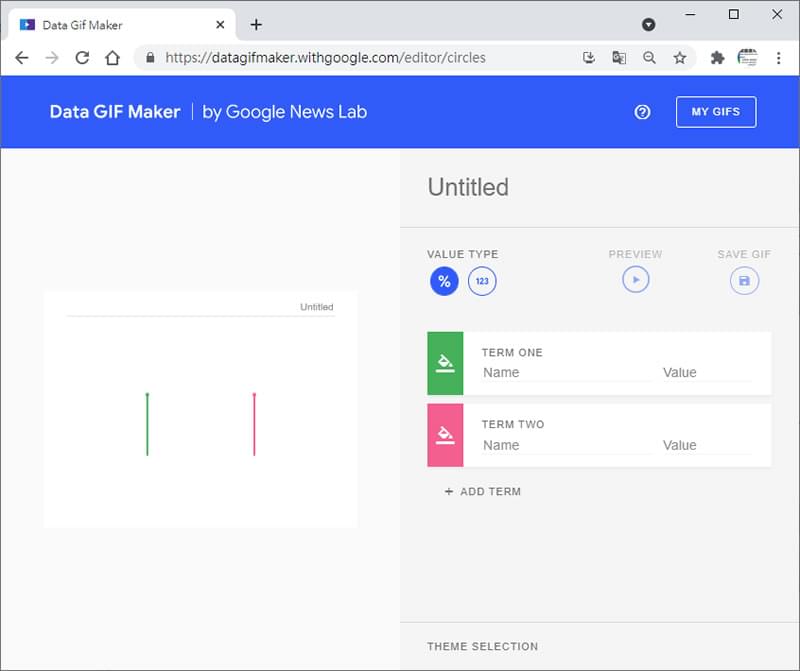800x671 pixels.
Task: Maximize the browser window
Action: coord(734,14)
